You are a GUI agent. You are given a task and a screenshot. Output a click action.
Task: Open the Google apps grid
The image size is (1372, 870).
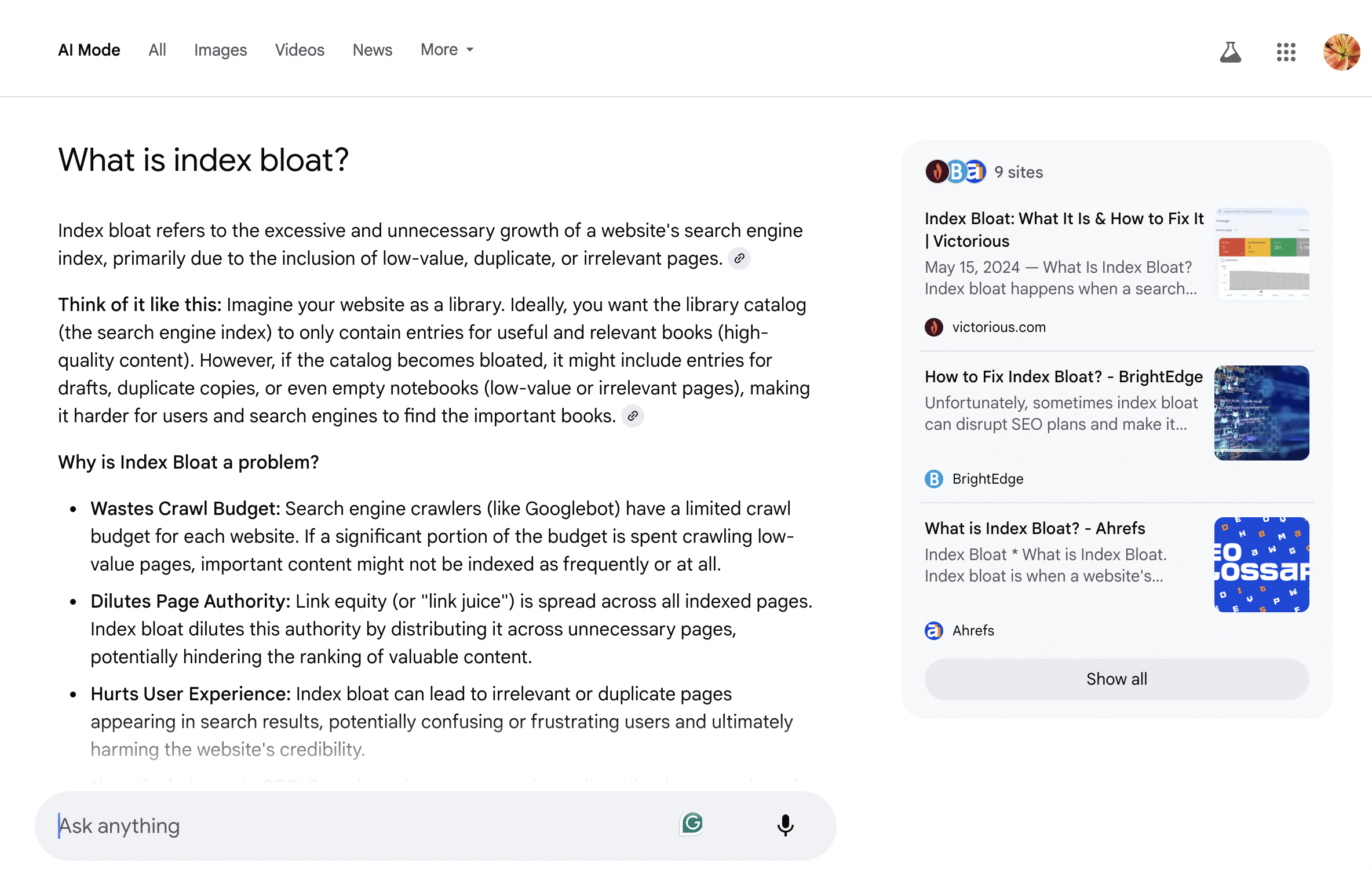[x=1286, y=52]
